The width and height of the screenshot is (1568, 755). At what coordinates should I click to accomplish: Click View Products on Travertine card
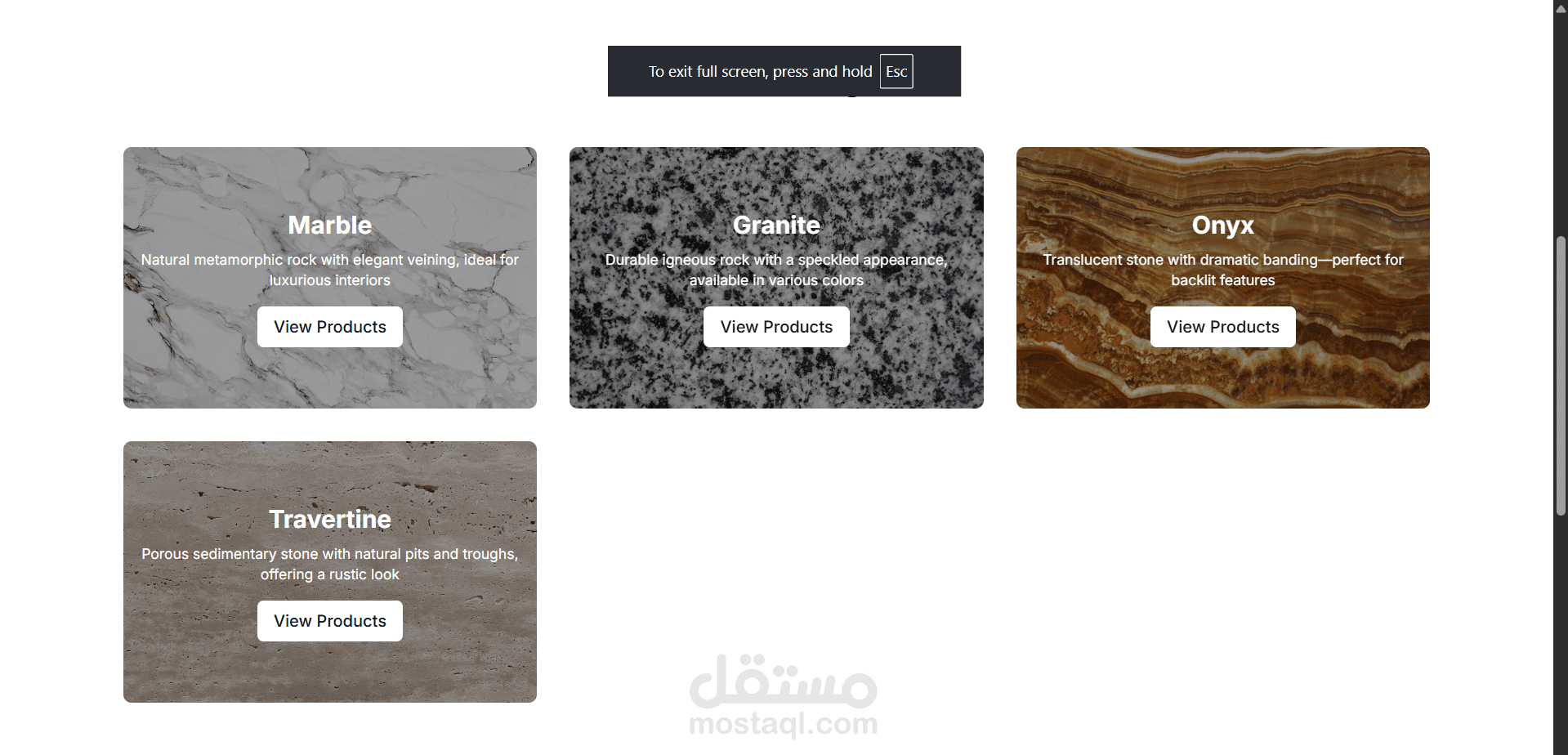[x=329, y=621]
